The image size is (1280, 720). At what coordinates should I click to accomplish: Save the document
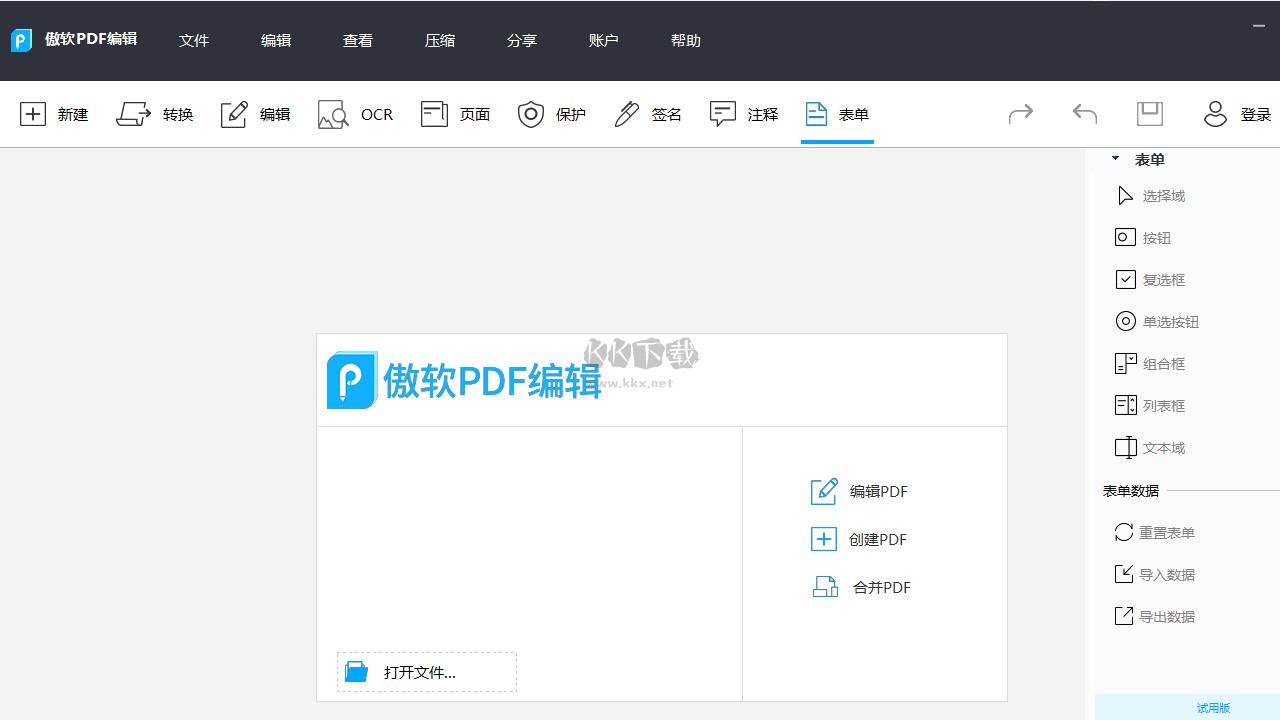[1149, 114]
